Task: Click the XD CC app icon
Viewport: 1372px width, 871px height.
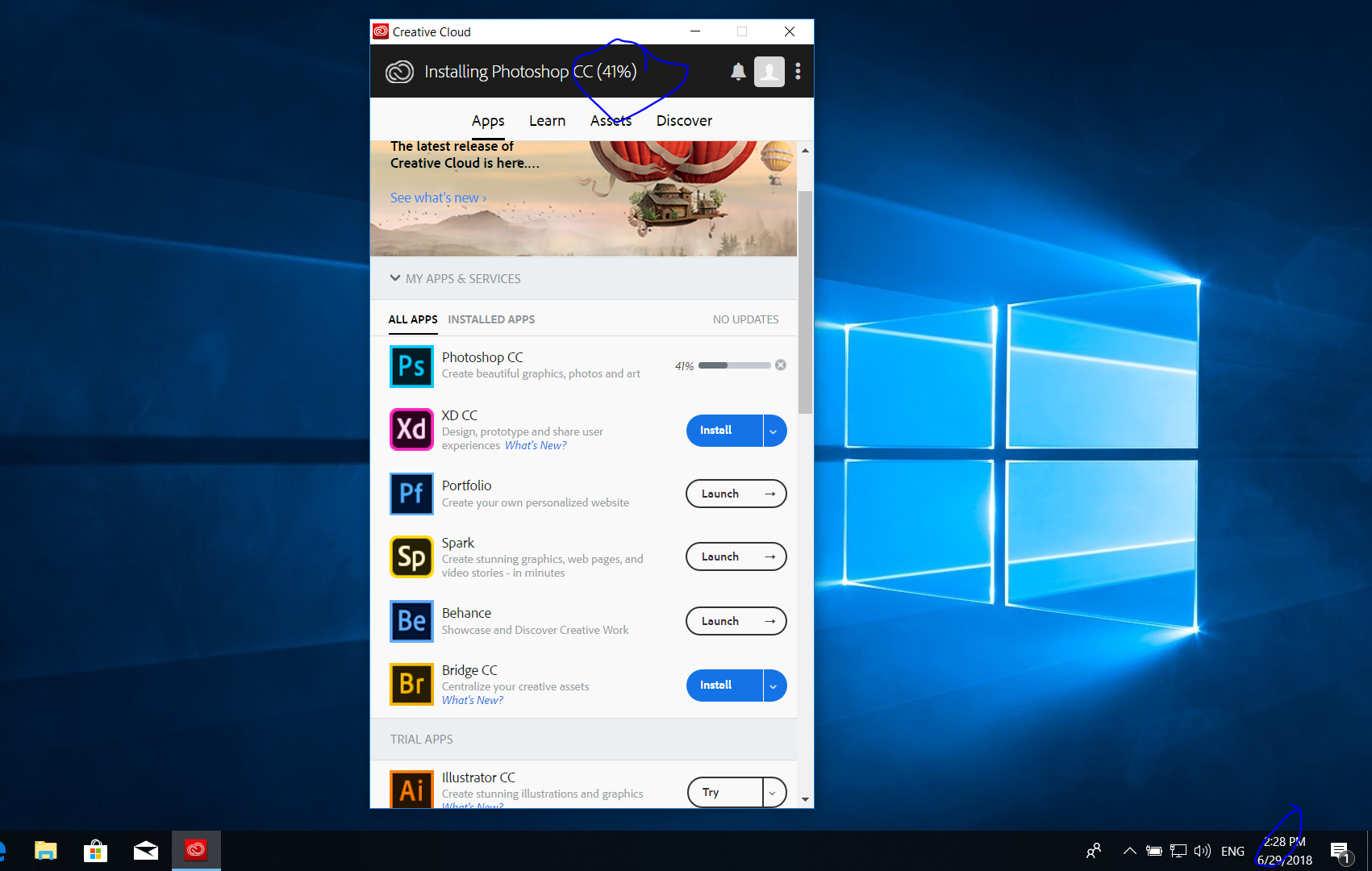Action: point(411,429)
